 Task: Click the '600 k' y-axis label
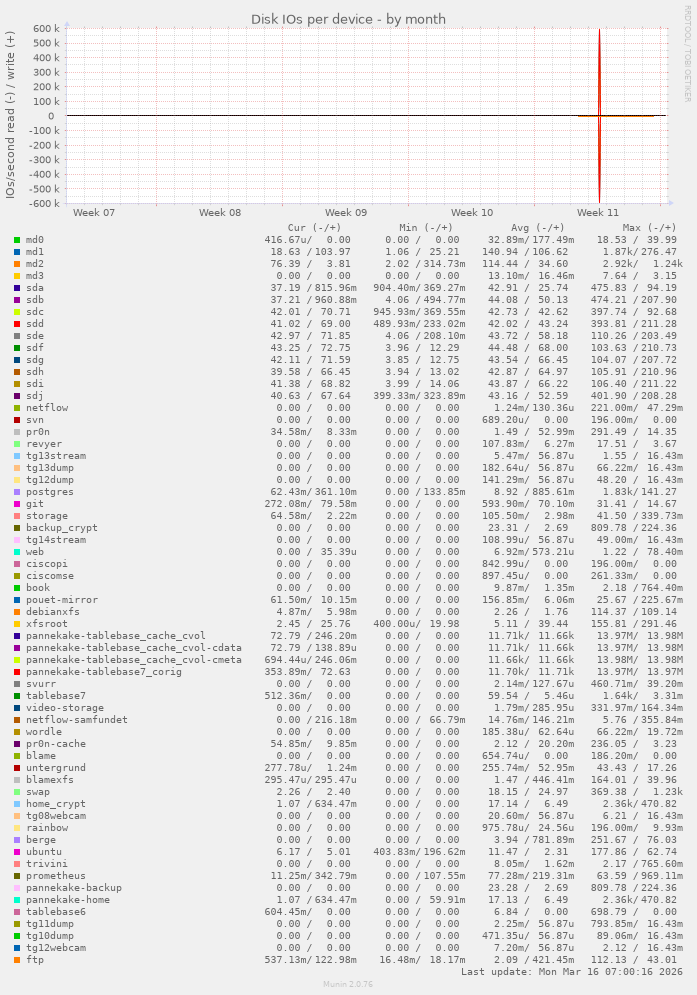point(46,29)
